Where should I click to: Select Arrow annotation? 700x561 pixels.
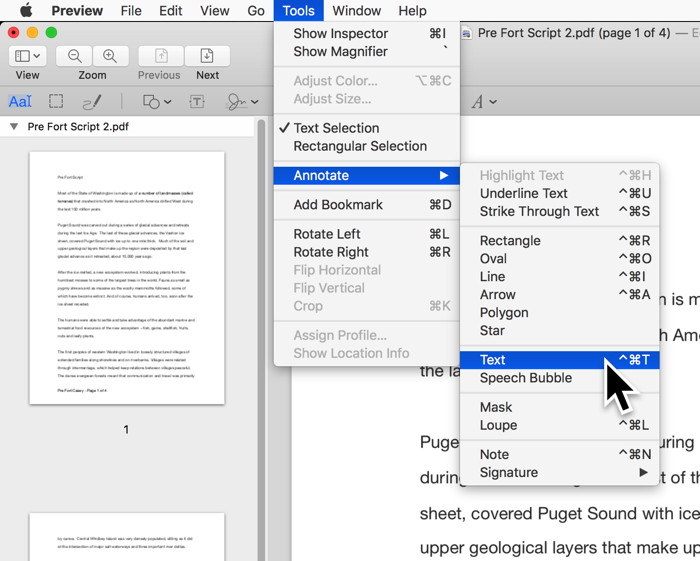coord(559,295)
